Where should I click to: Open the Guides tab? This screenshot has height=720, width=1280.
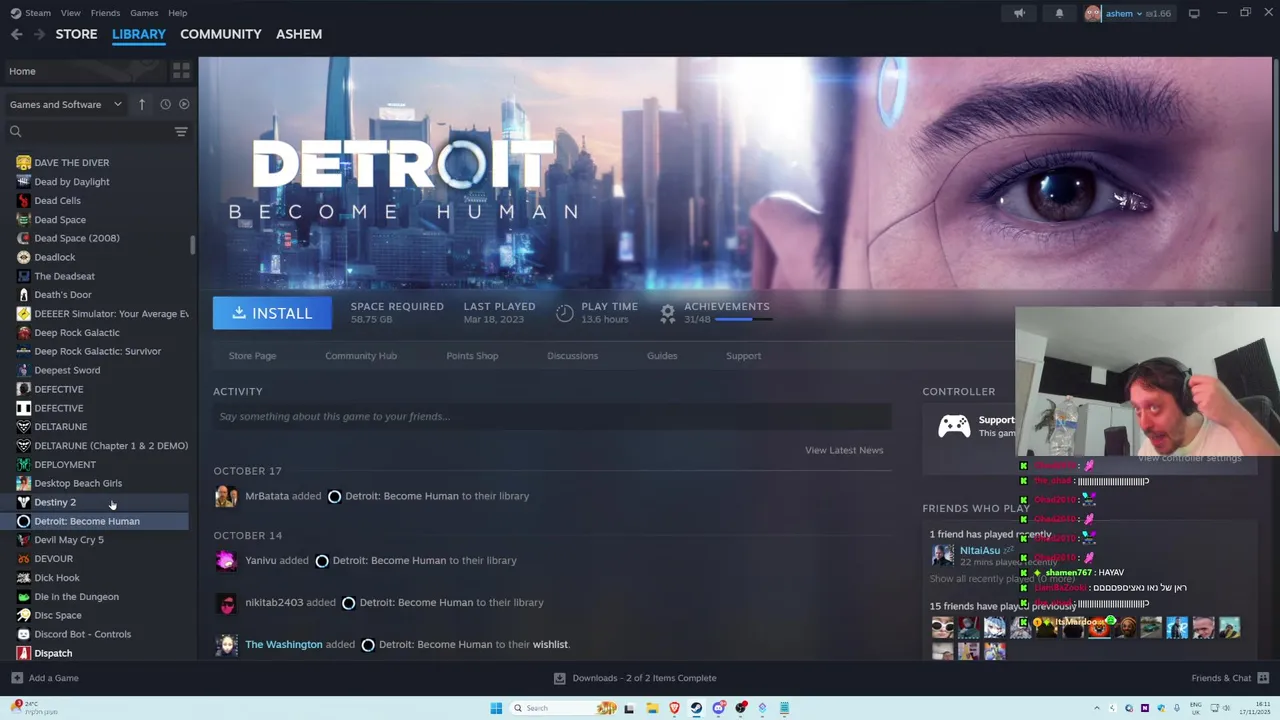point(662,356)
